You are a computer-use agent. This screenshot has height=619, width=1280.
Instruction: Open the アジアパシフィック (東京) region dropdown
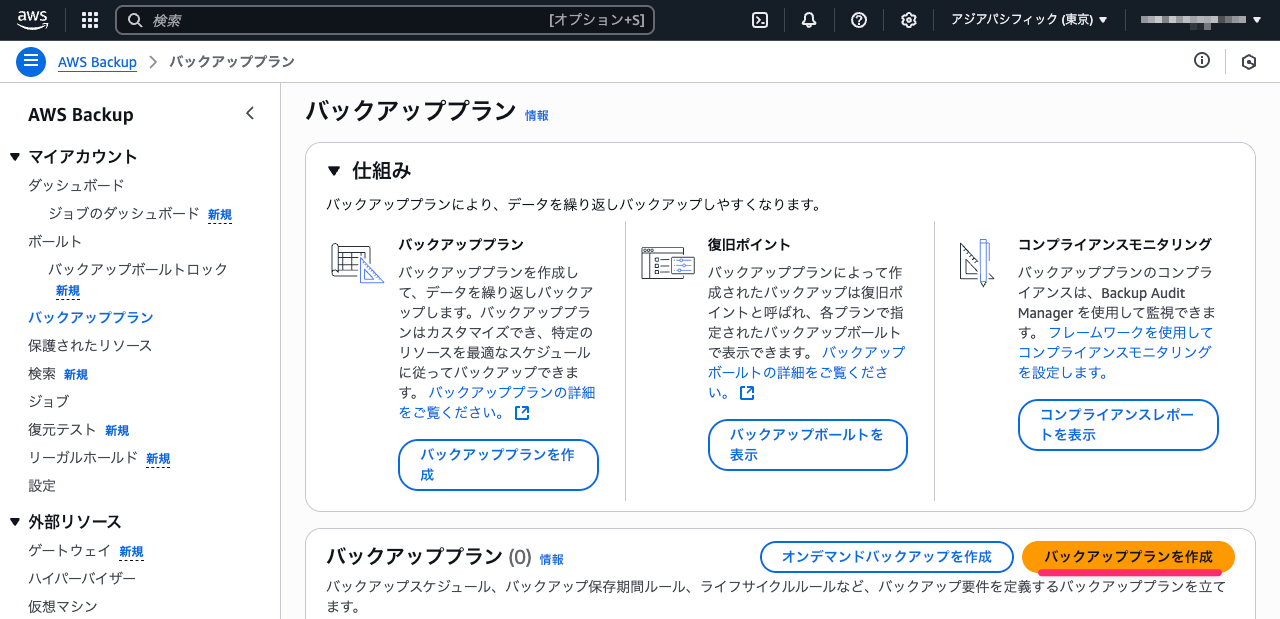[x=1029, y=20]
